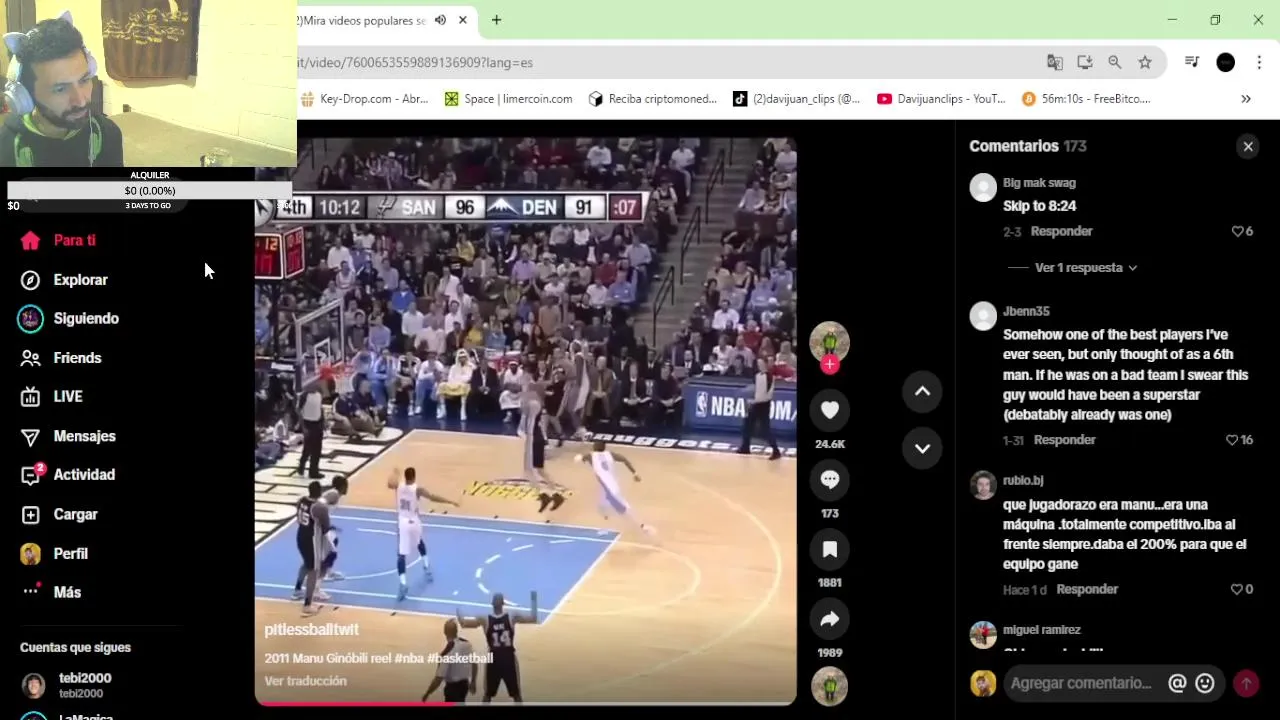
Task: Open comments via the speech bubble icon
Action: point(829,479)
